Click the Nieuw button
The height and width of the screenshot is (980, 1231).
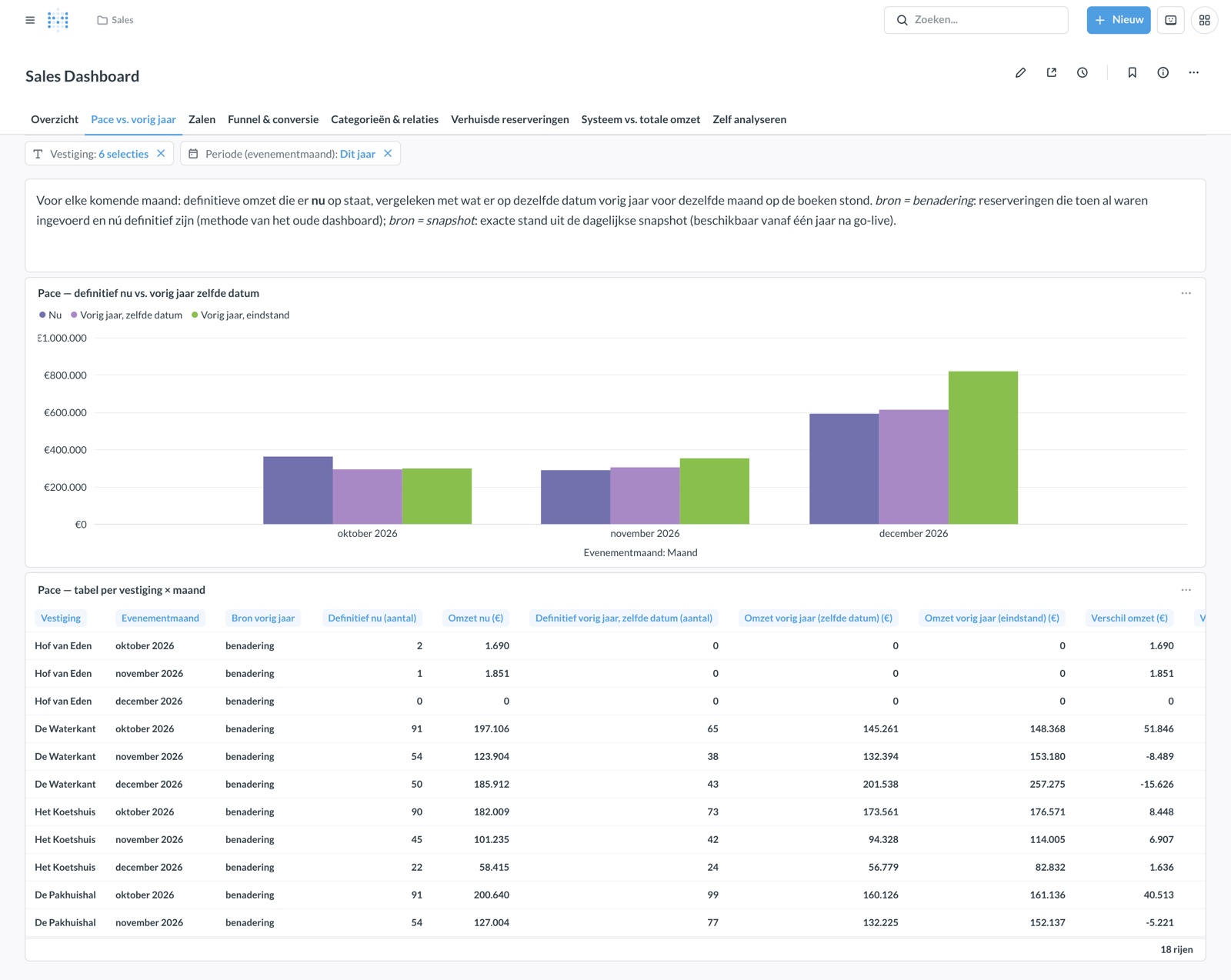1118,20
